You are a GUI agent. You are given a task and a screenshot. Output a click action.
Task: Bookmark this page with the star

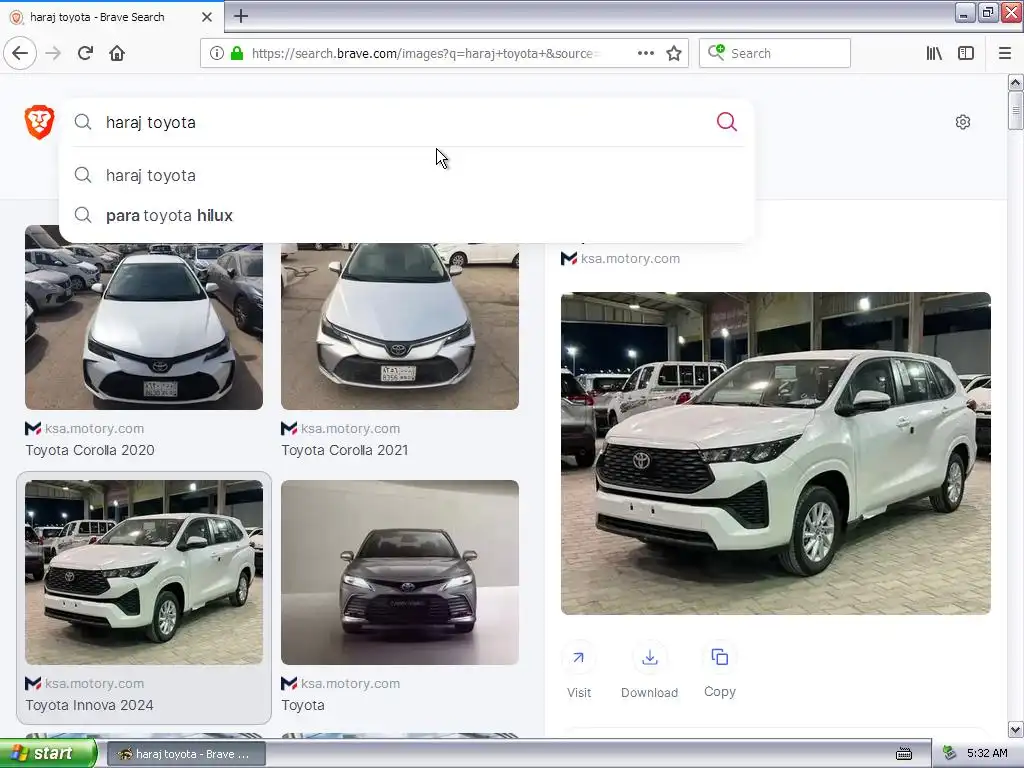(674, 53)
